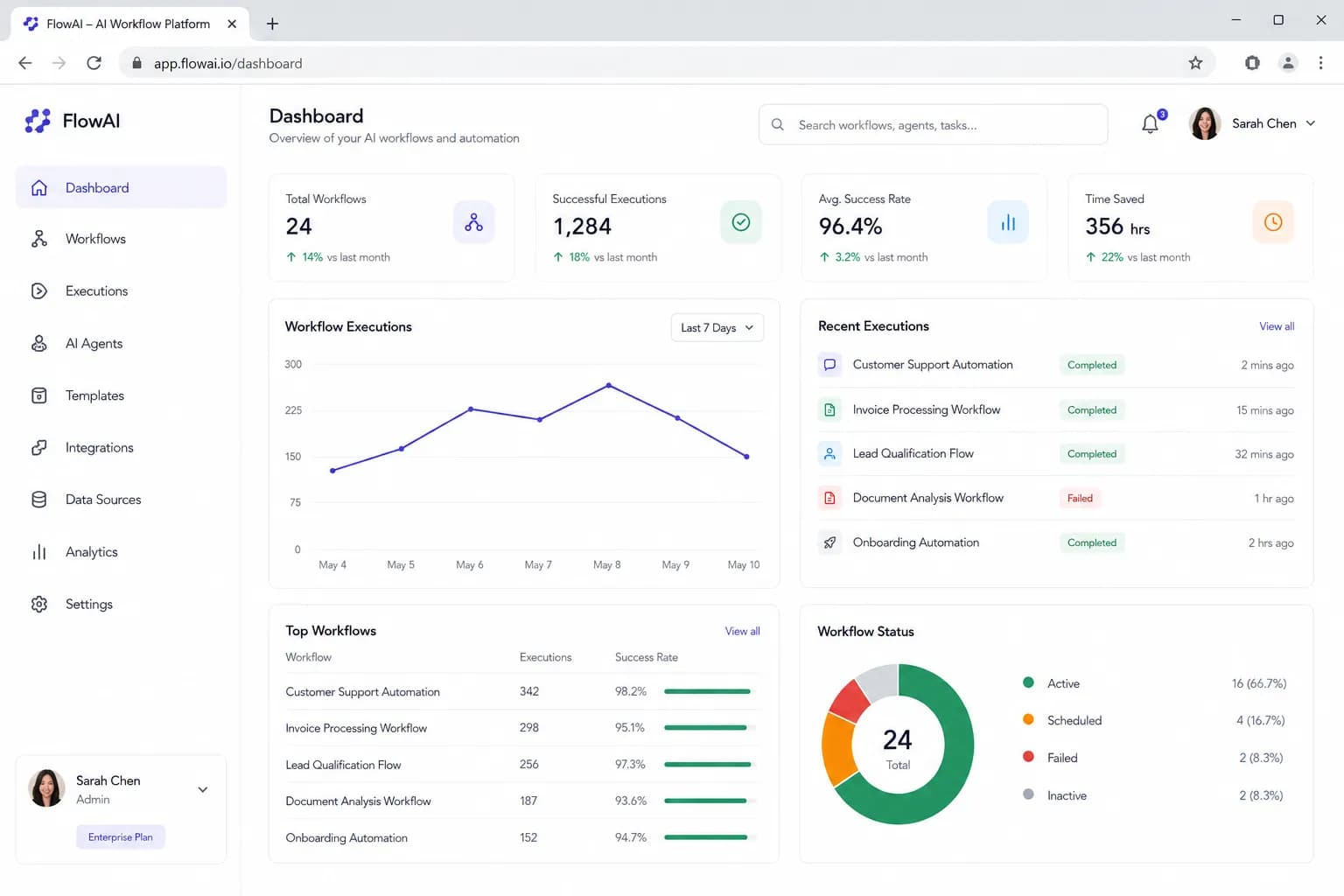Click the browser address bar URL
1344x896 pixels.
[x=227, y=63]
